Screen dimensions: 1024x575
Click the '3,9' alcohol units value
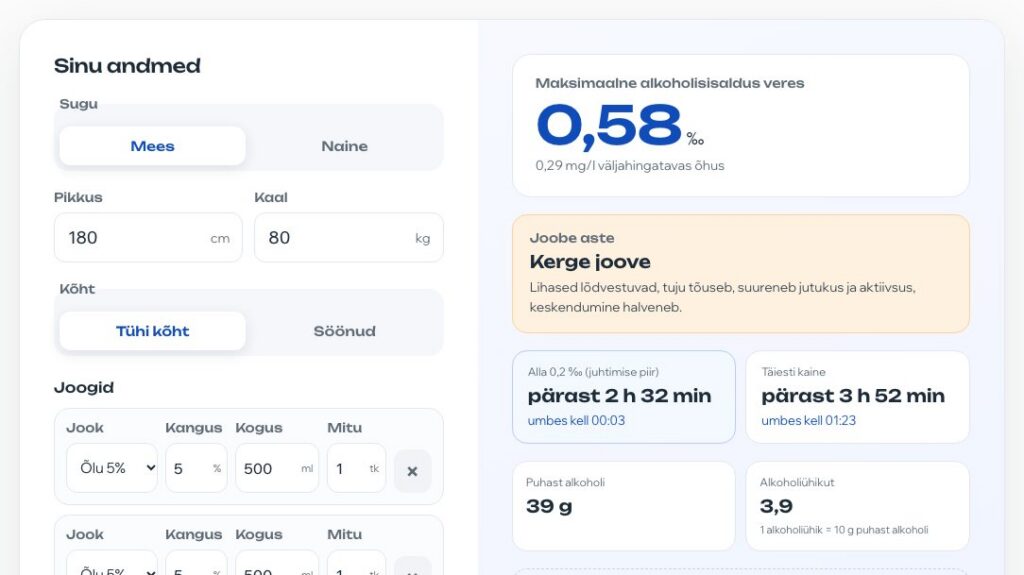click(x=776, y=506)
